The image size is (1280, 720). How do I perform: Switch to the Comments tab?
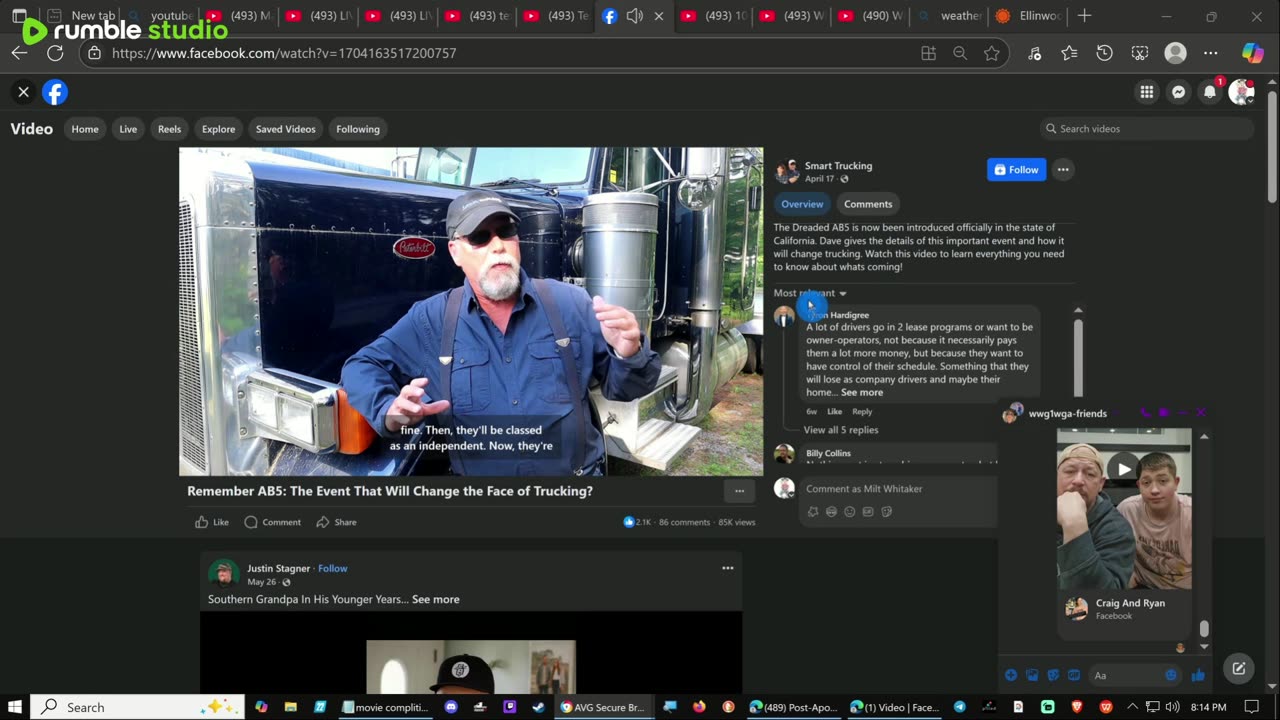pos(867,204)
